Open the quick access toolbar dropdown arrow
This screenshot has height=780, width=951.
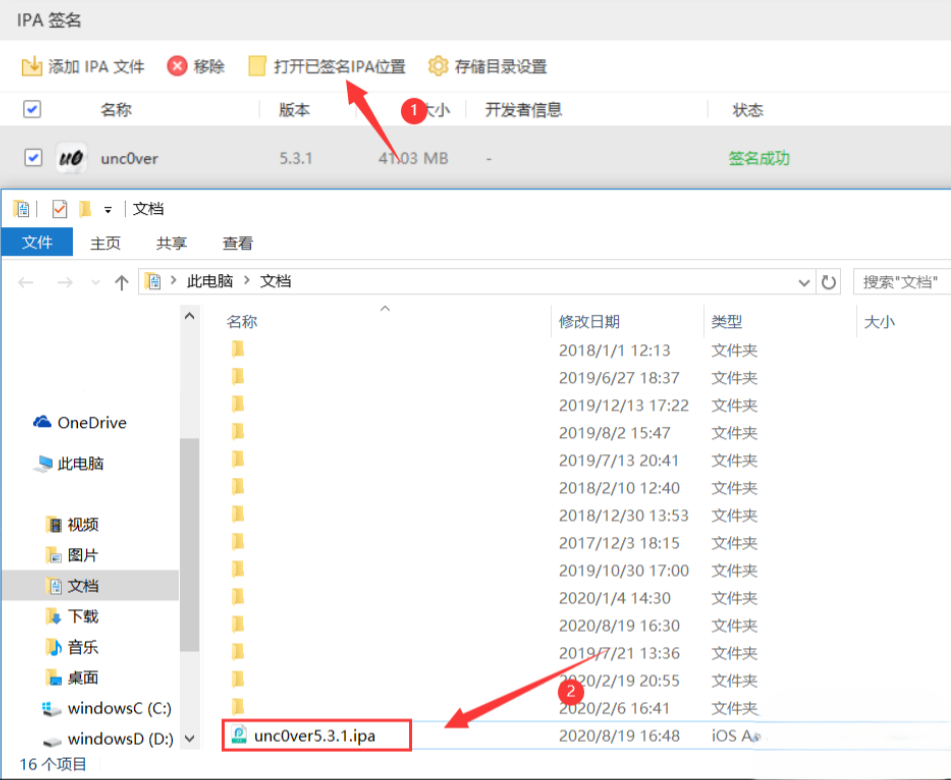click(x=108, y=210)
